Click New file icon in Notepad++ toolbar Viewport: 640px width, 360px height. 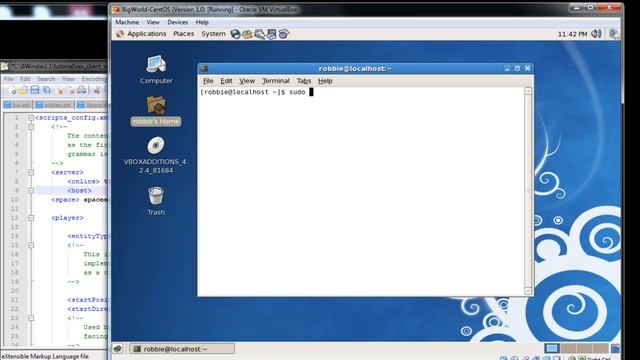pos(13,90)
